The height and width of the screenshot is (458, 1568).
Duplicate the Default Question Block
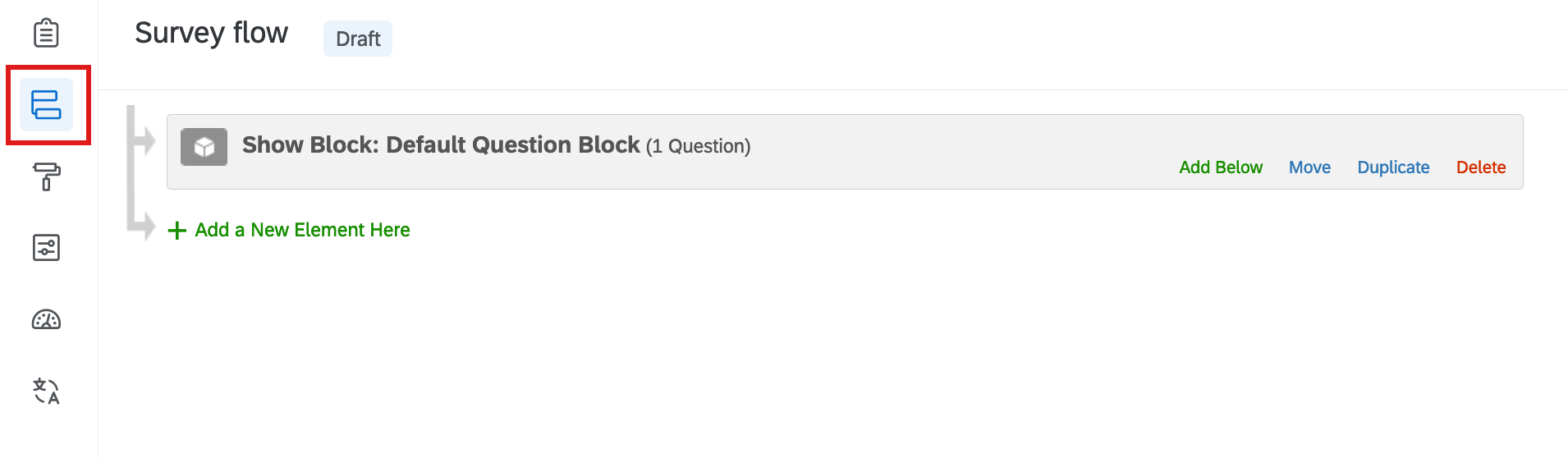point(1393,167)
